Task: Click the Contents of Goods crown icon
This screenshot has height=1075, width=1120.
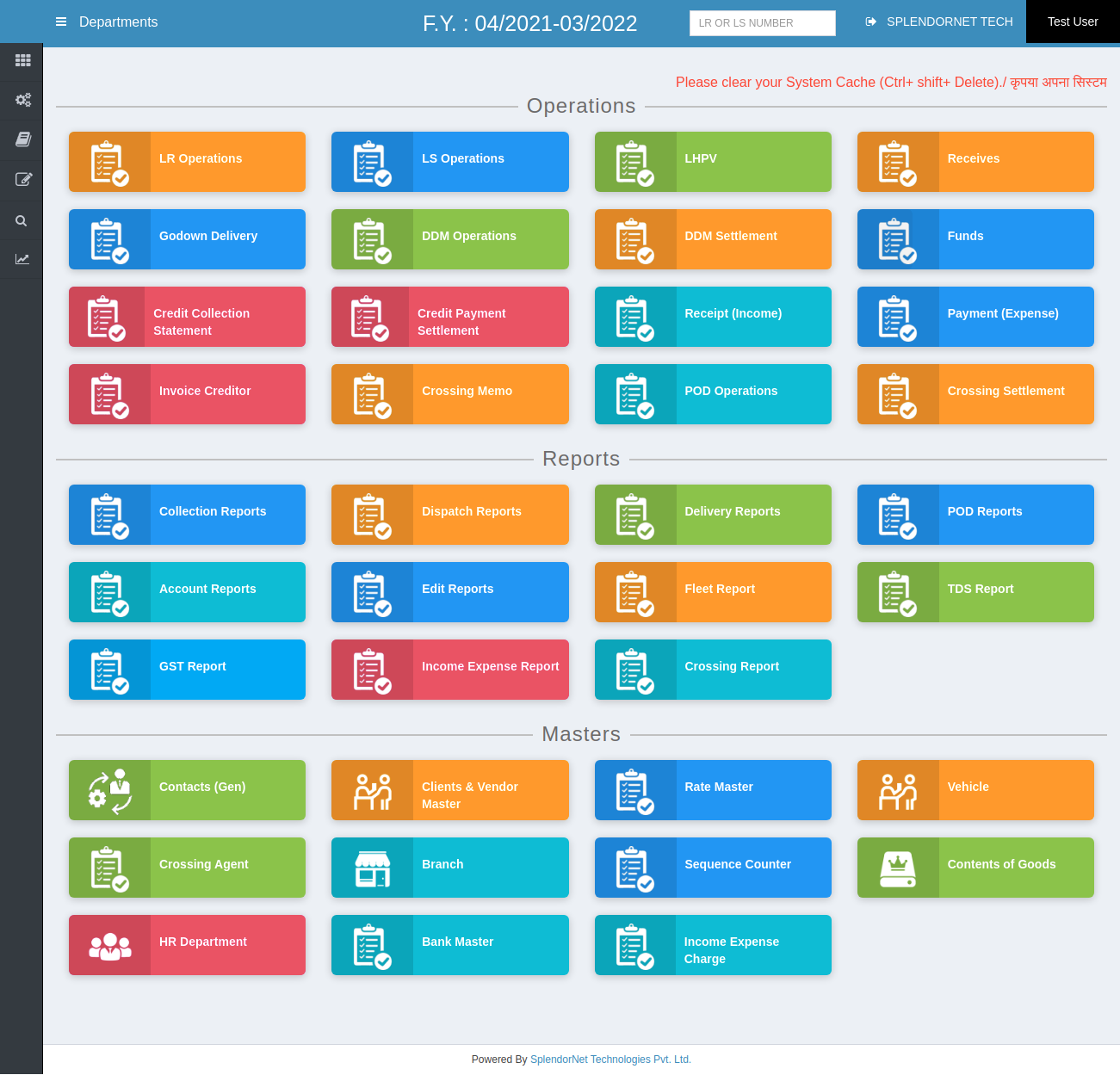Action: [898, 868]
